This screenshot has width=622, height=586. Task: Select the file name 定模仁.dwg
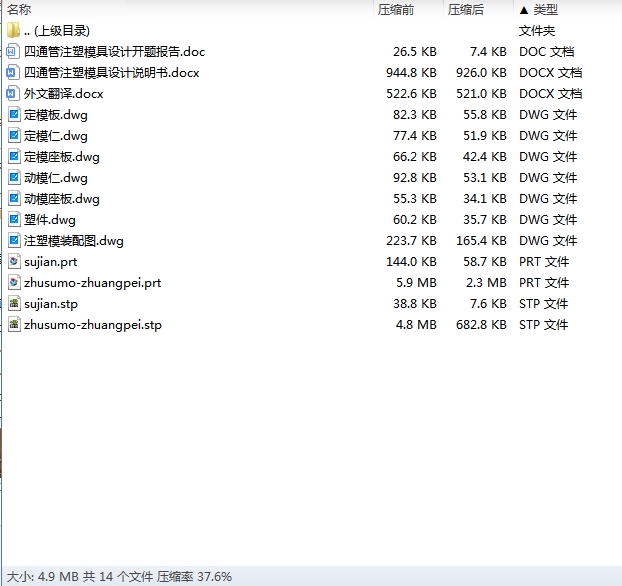point(56,136)
